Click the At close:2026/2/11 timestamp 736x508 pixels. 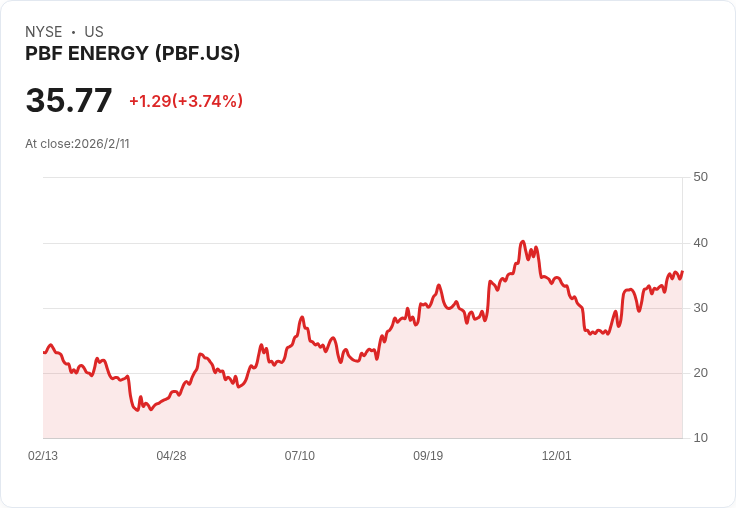pyautogui.click(x=77, y=144)
